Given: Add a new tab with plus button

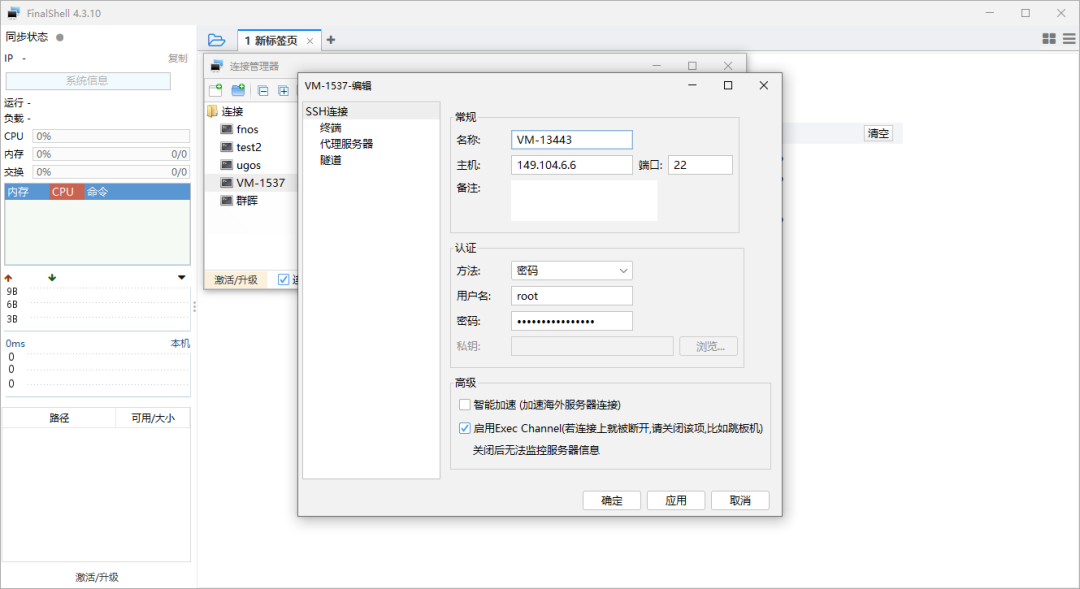Looking at the screenshot, I should tap(331, 40).
